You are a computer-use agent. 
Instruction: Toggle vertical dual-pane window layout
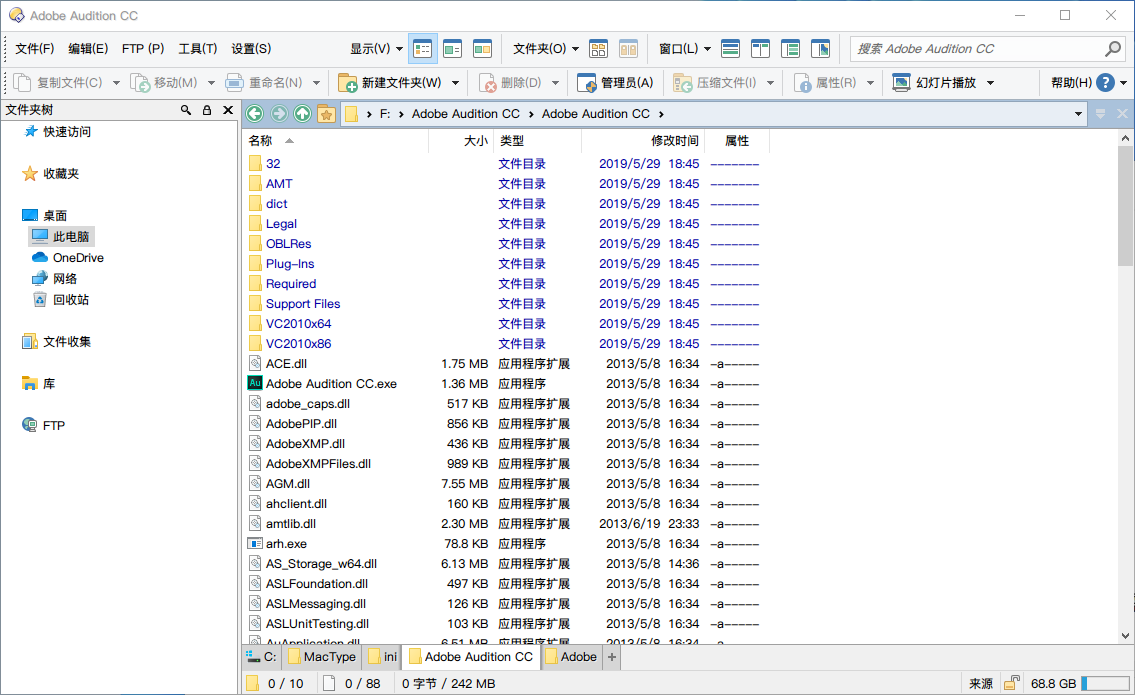(761, 49)
